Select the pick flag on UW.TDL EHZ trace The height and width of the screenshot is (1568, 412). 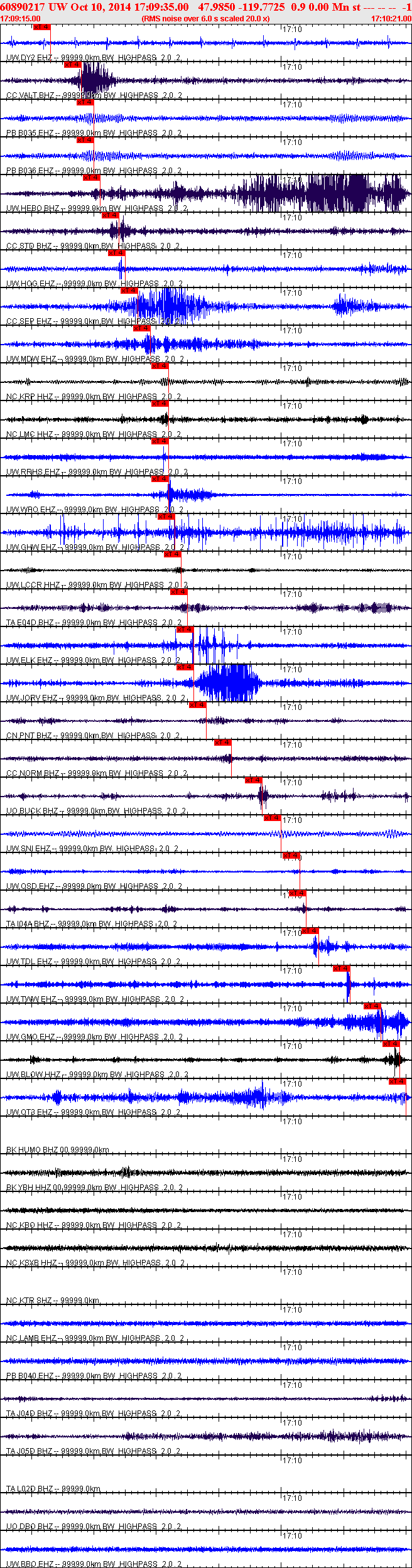pos(311,931)
